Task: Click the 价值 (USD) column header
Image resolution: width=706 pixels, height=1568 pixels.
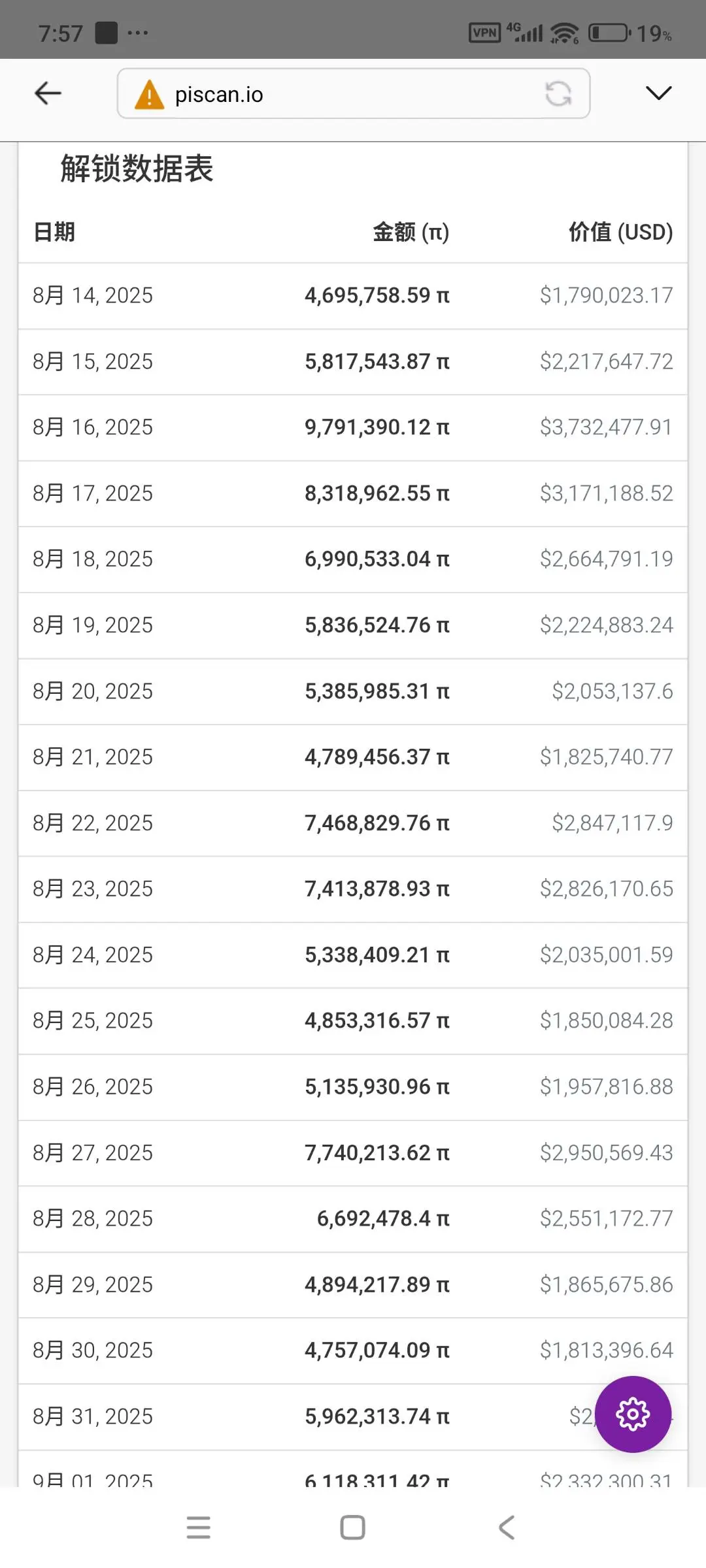Action: click(621, 232)
